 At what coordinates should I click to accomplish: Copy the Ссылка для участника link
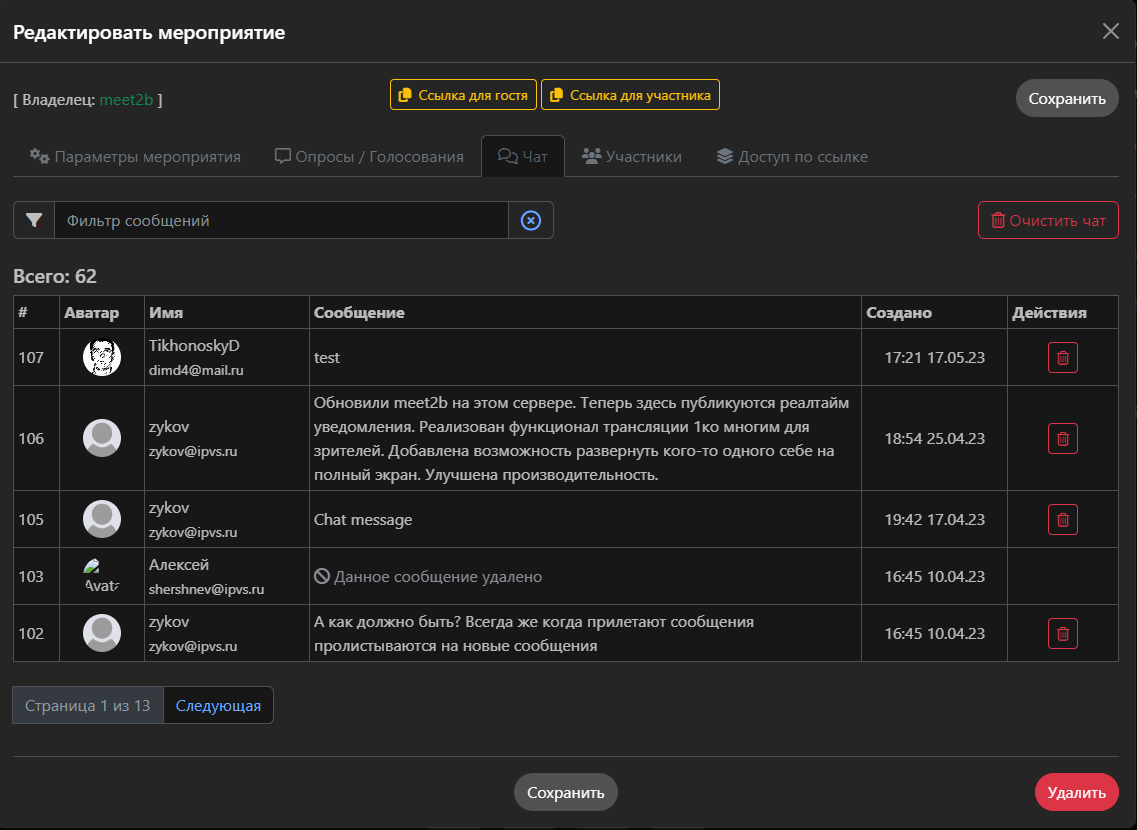pos(630,95)
